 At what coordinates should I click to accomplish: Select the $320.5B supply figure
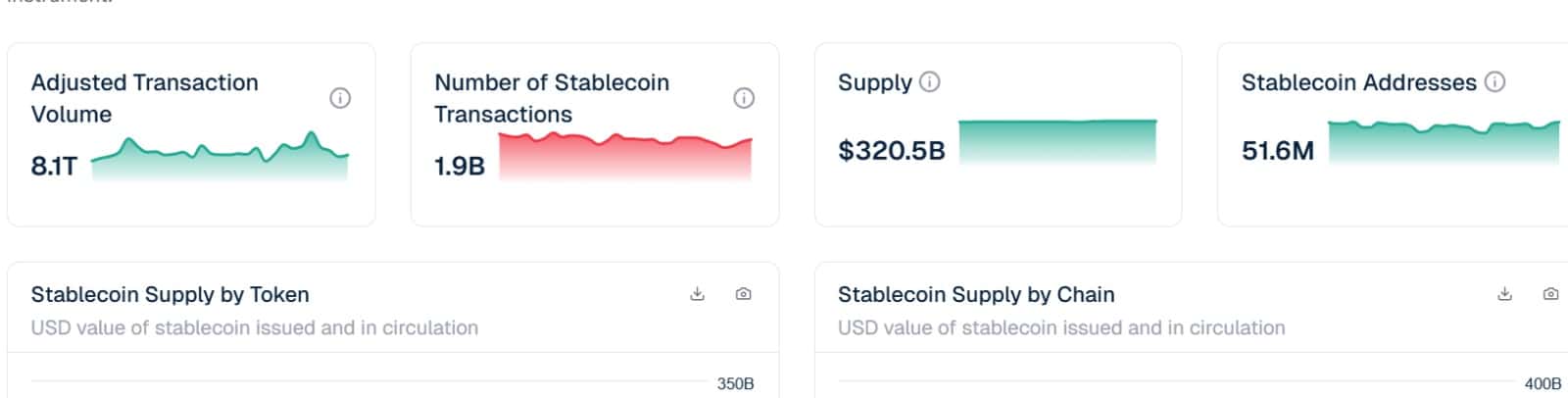coord(892,151)
